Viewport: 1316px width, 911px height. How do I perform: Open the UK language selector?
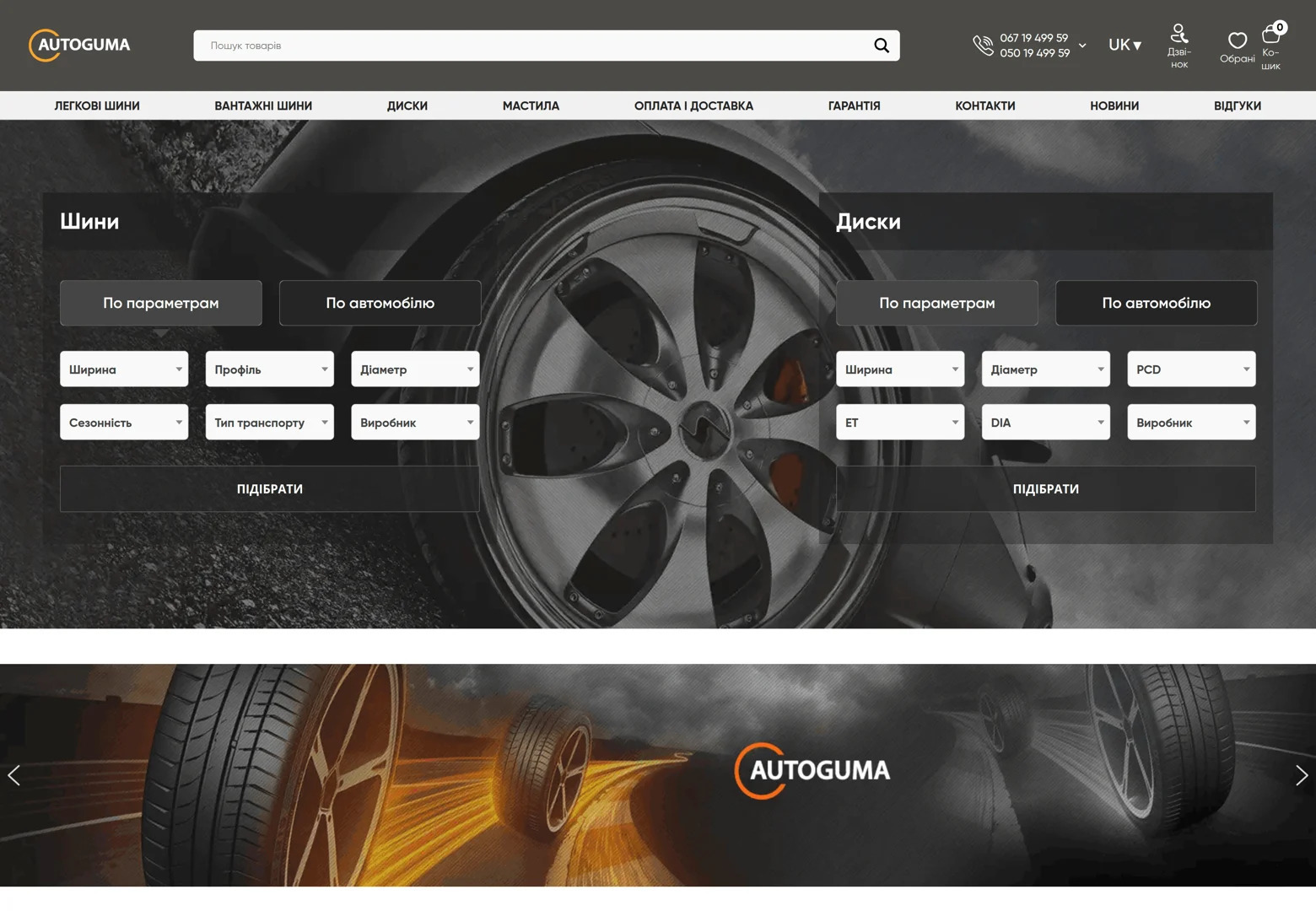(x=1125, y=46)
